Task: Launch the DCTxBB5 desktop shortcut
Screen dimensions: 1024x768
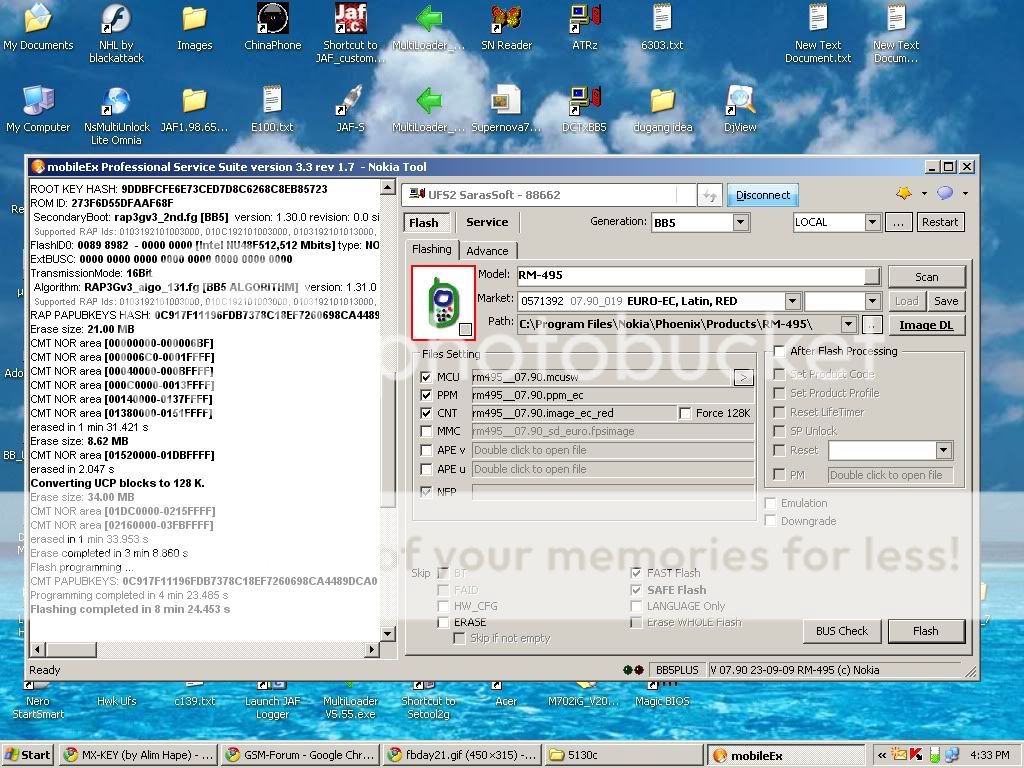Action: pos(584,110)
